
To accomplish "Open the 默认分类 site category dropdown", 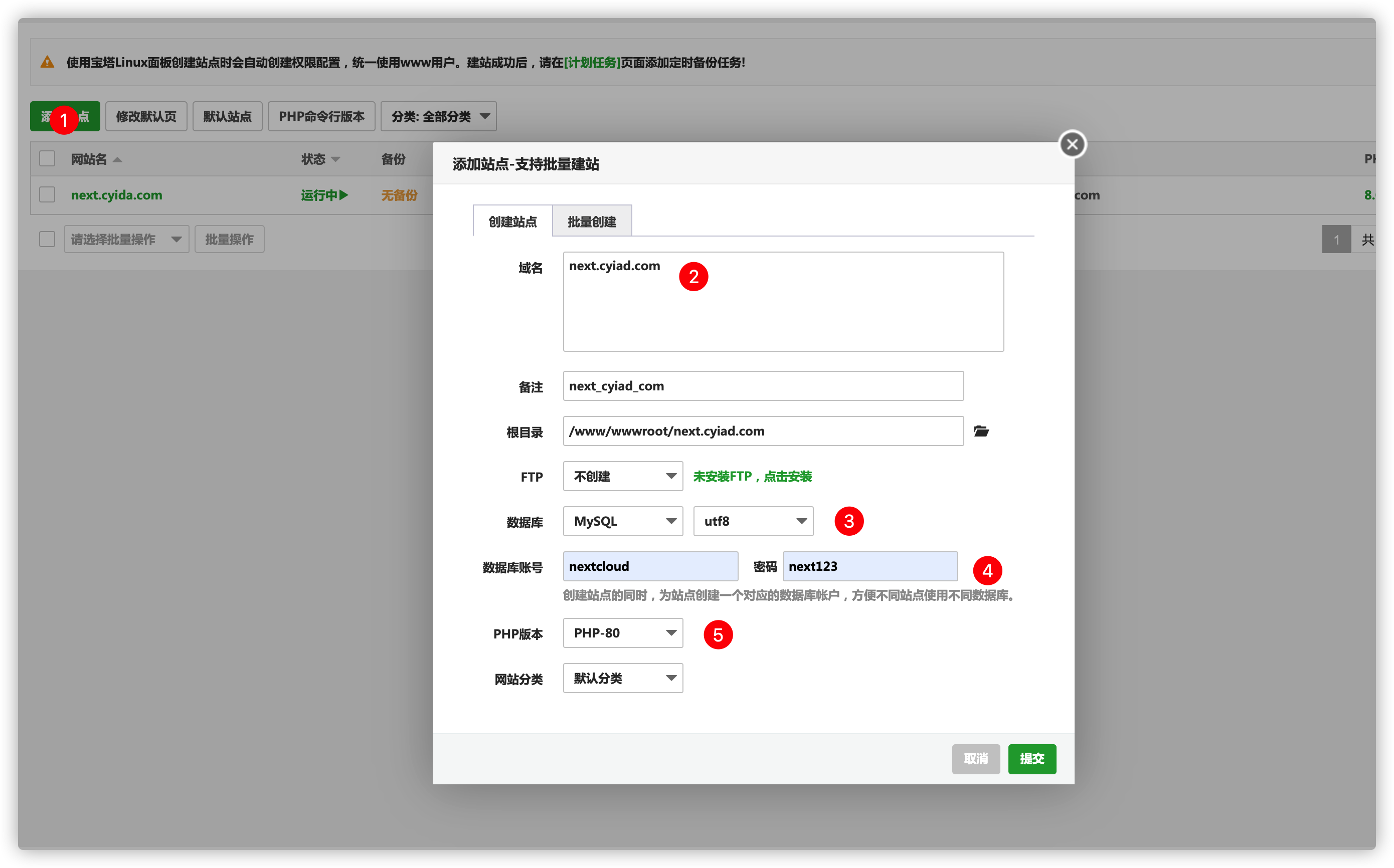I will click(x=623, y=678).
